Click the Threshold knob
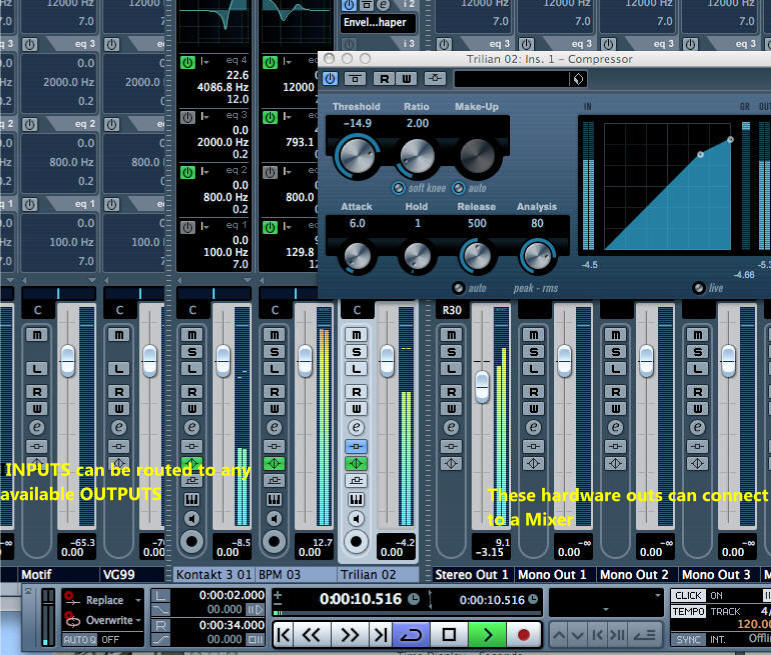Screen dimensions: 771x655 pyautogui.click(x=357, y=155)
